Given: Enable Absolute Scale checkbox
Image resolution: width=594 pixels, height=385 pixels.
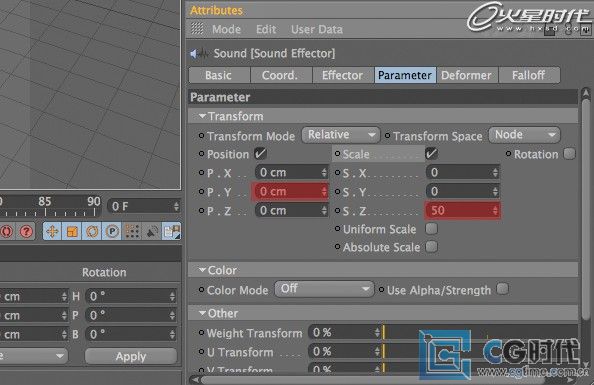Looking at the screenshot, I should pos(431,247).
